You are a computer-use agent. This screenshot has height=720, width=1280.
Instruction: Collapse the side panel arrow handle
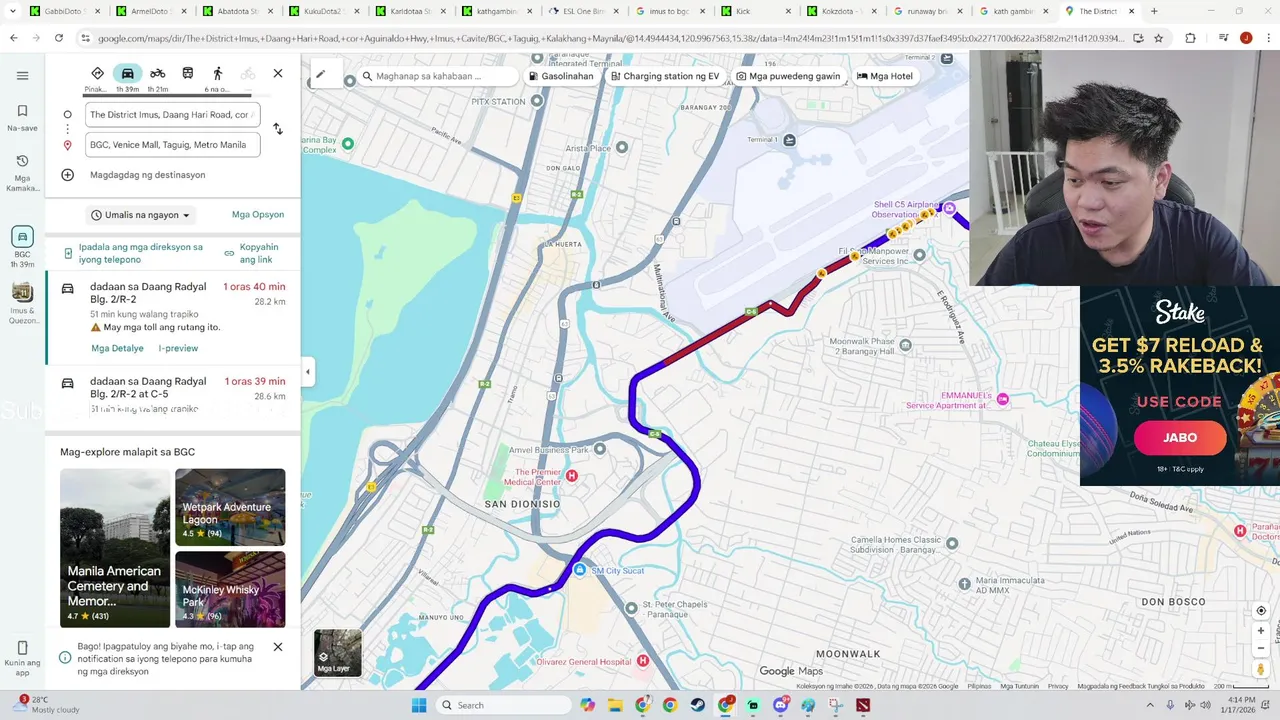pos(308,372)
